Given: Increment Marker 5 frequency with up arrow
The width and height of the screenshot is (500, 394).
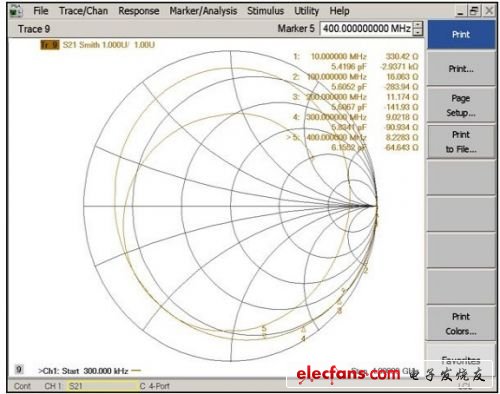Looking at the screenshot, I should [418, 25].
